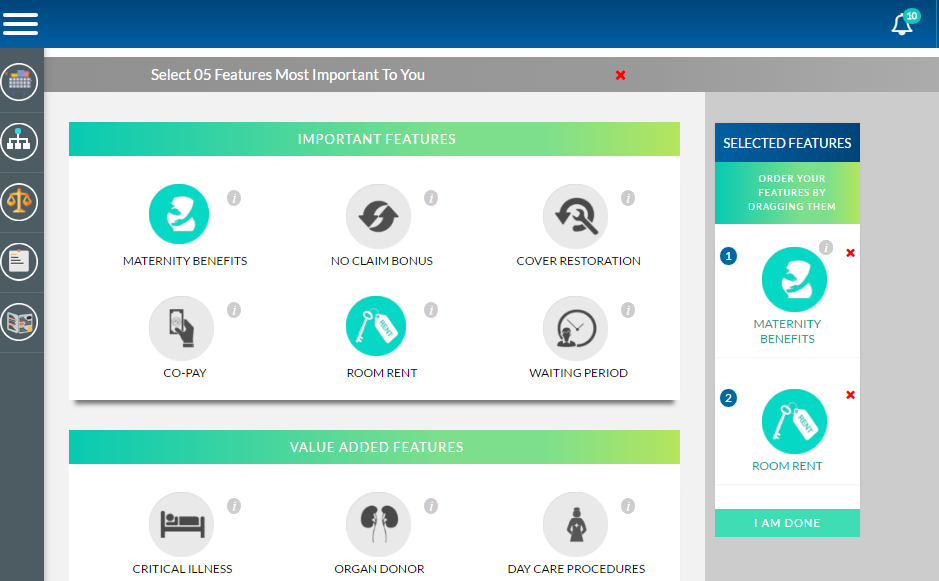The image size is (939, 581).
Task: Select the Critical Illness feature
Action: 181,524
